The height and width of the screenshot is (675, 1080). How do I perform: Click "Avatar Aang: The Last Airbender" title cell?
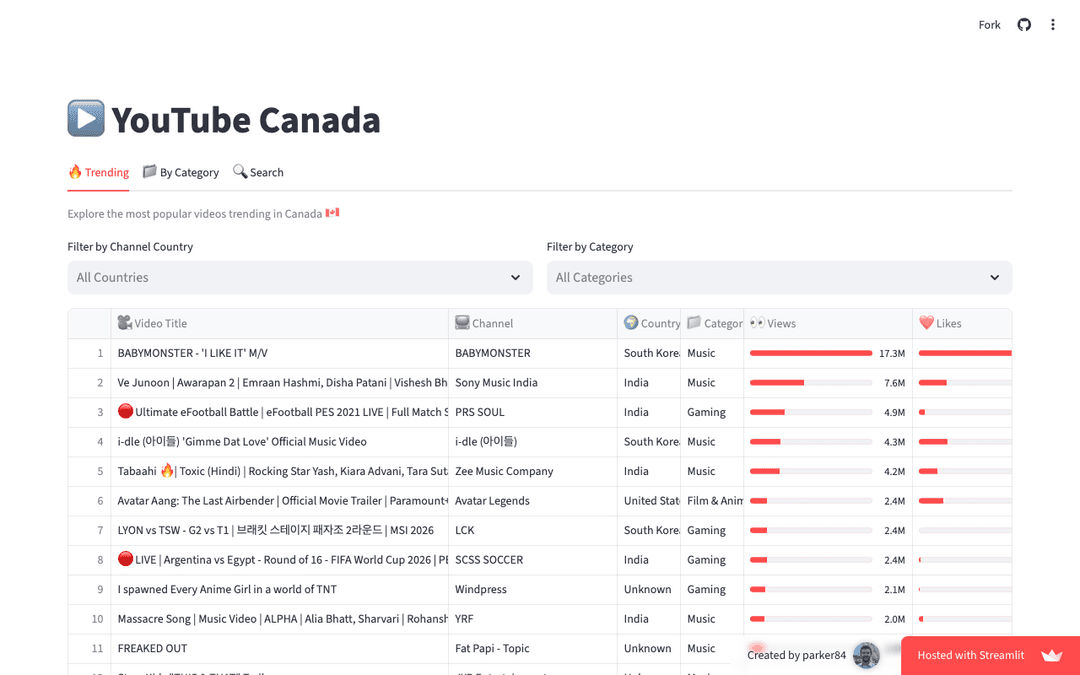point(280,501)
